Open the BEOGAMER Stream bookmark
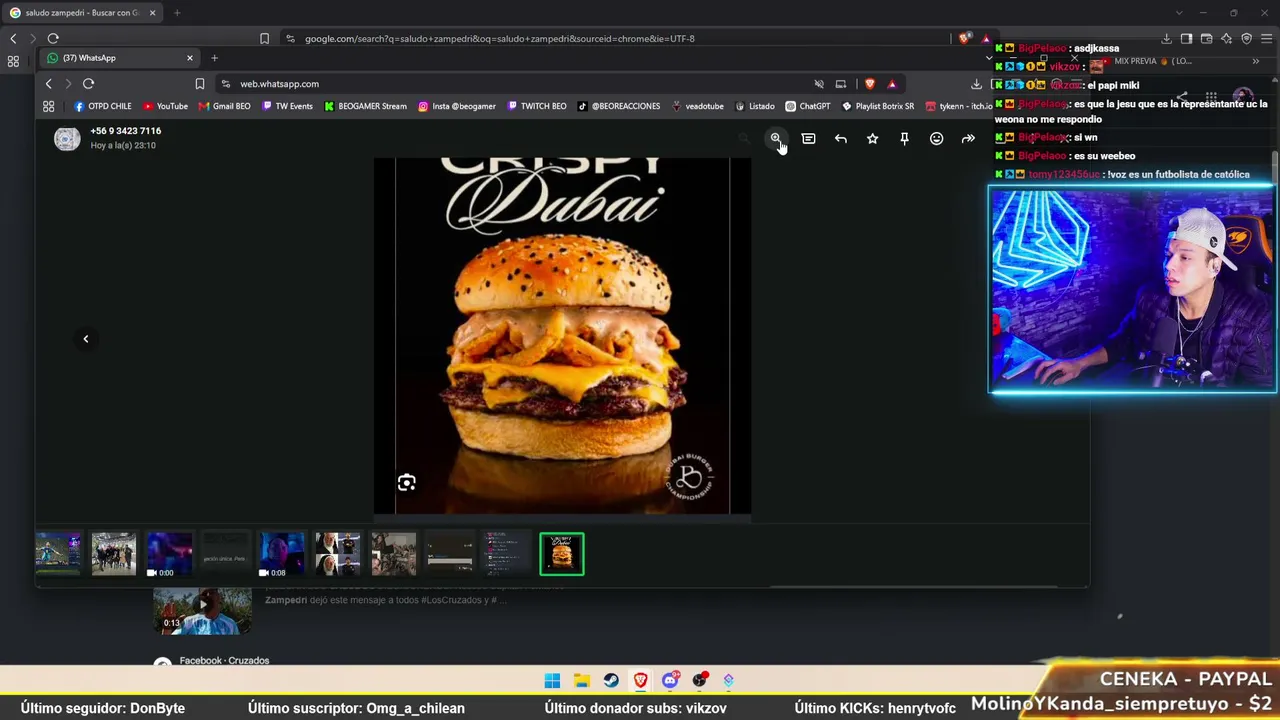This screenshot has width=1280, height=720. point(365,106)
